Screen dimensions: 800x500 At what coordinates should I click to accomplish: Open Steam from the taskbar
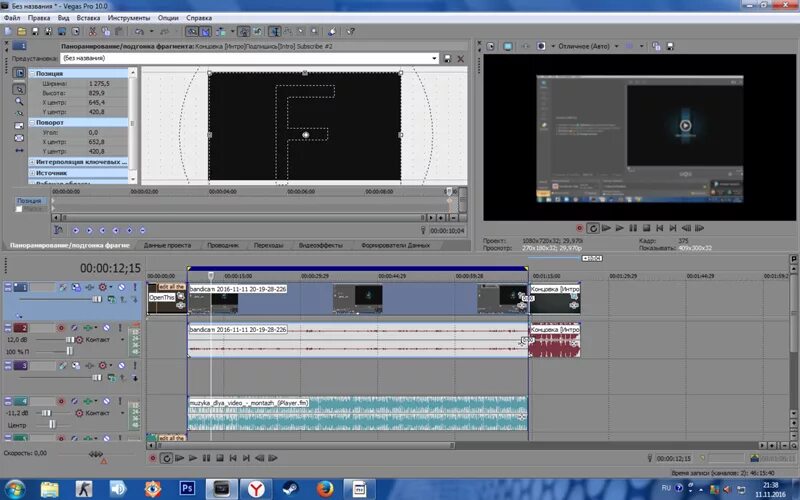tap(291, 489)
